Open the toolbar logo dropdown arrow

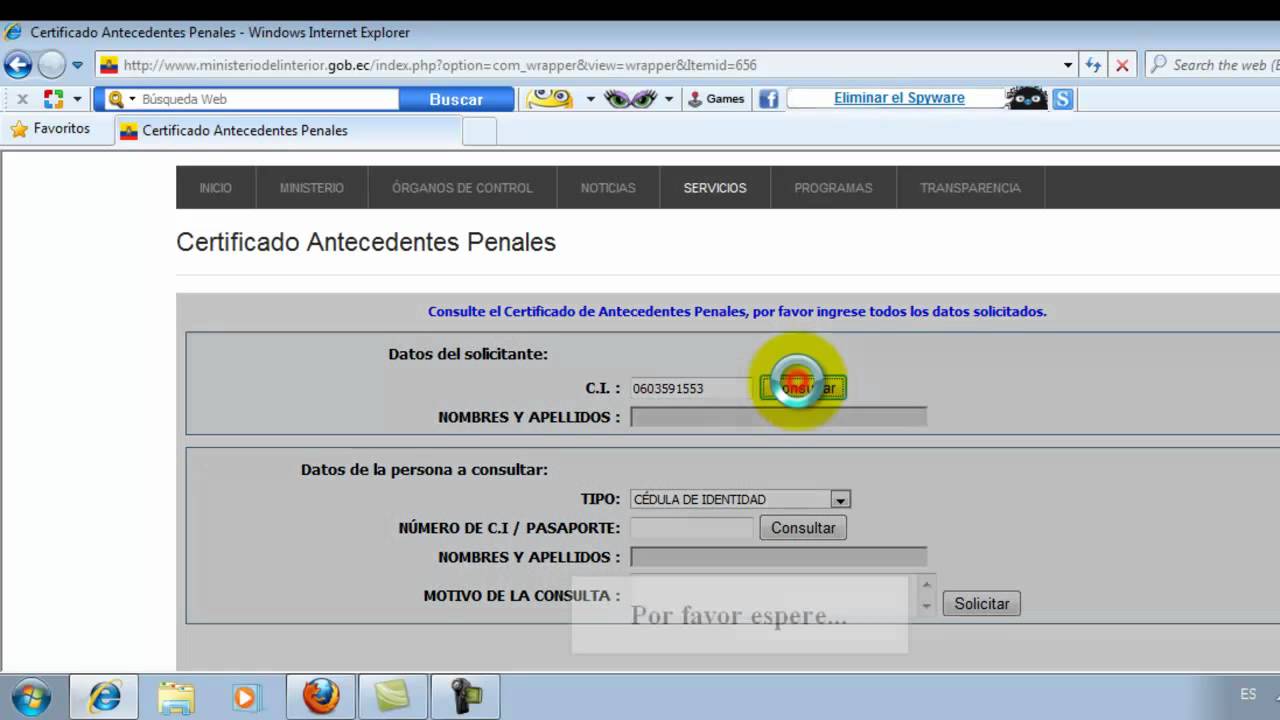[x=78, y=99]
